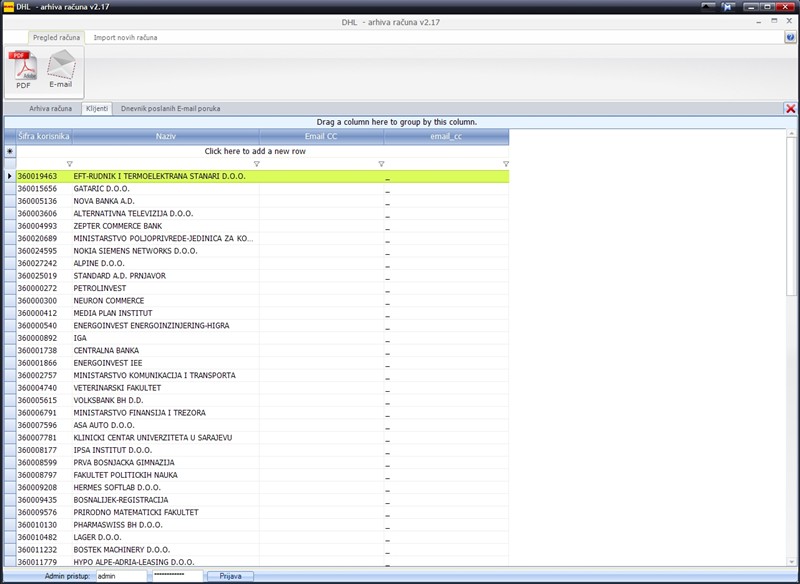
Task: Sort by the Šifra korisnika column header
Action: coord(44,136)
